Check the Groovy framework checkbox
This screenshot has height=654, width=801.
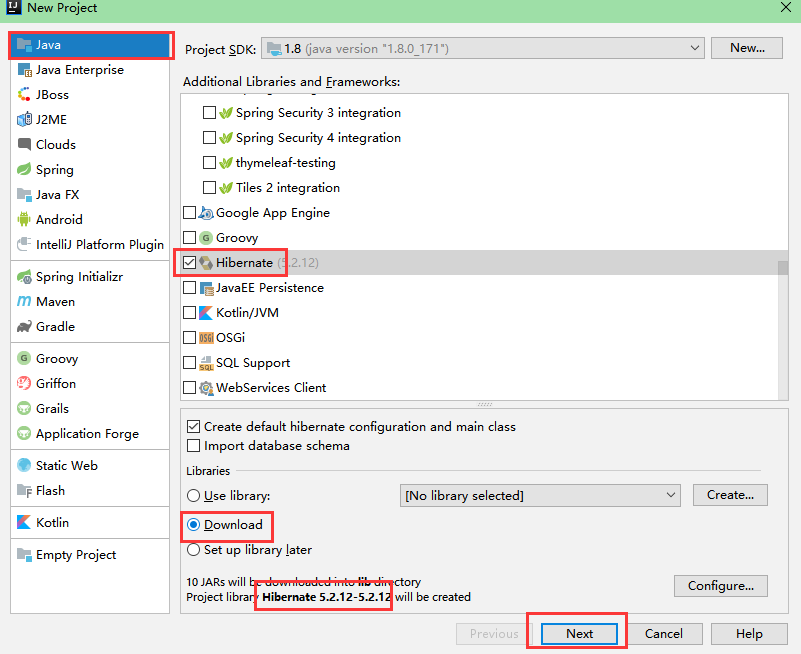190,238
